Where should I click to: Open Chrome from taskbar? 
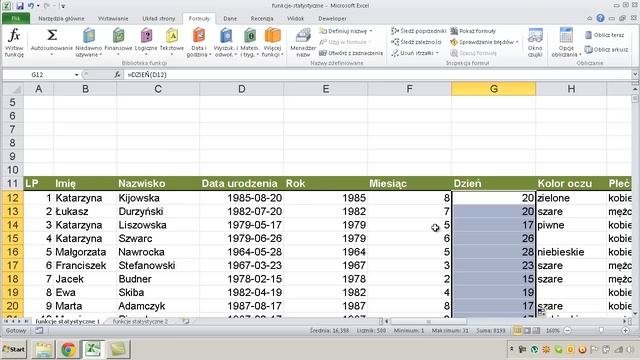[69, 349]
